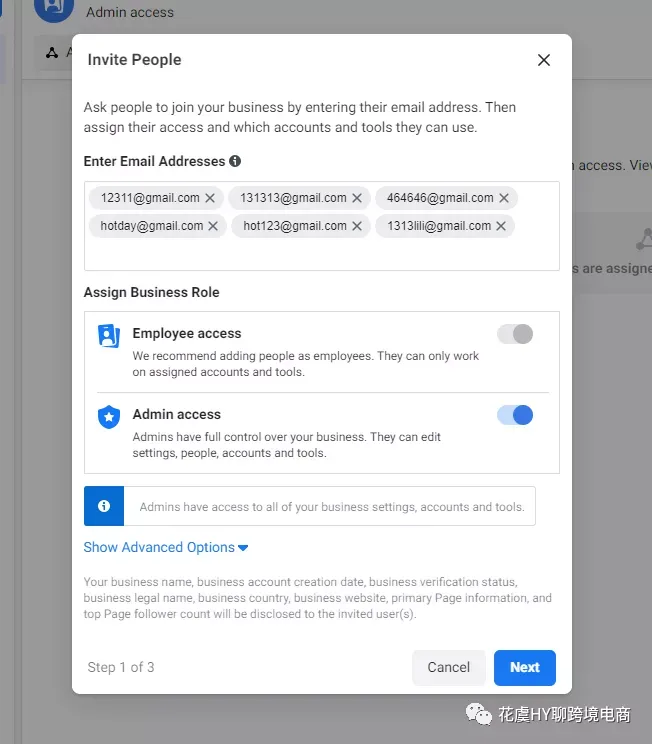Click admin avatar icon in background page

54,7
